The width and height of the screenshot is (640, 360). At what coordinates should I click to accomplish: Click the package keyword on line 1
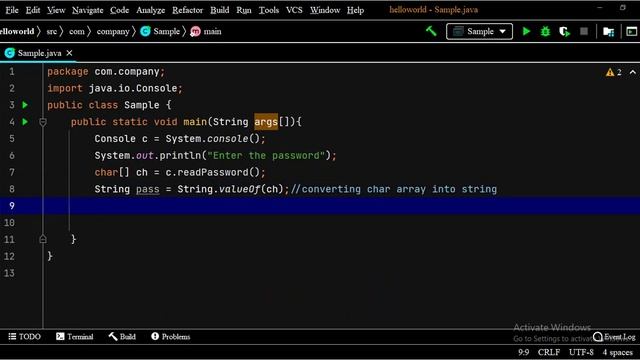(x=67, y=72)
